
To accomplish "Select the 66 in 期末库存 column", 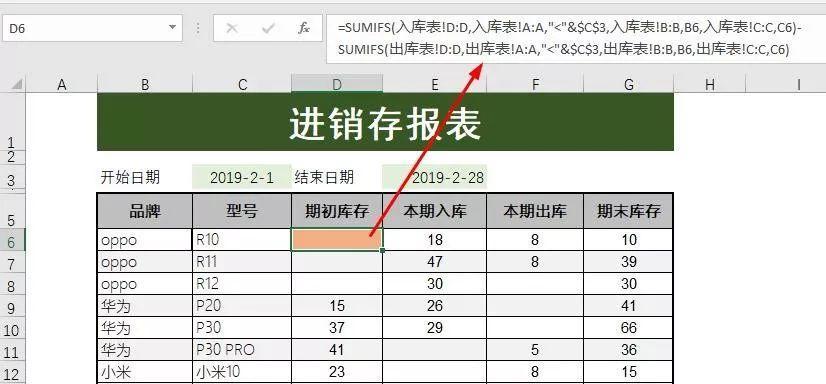I will point(628,328).
